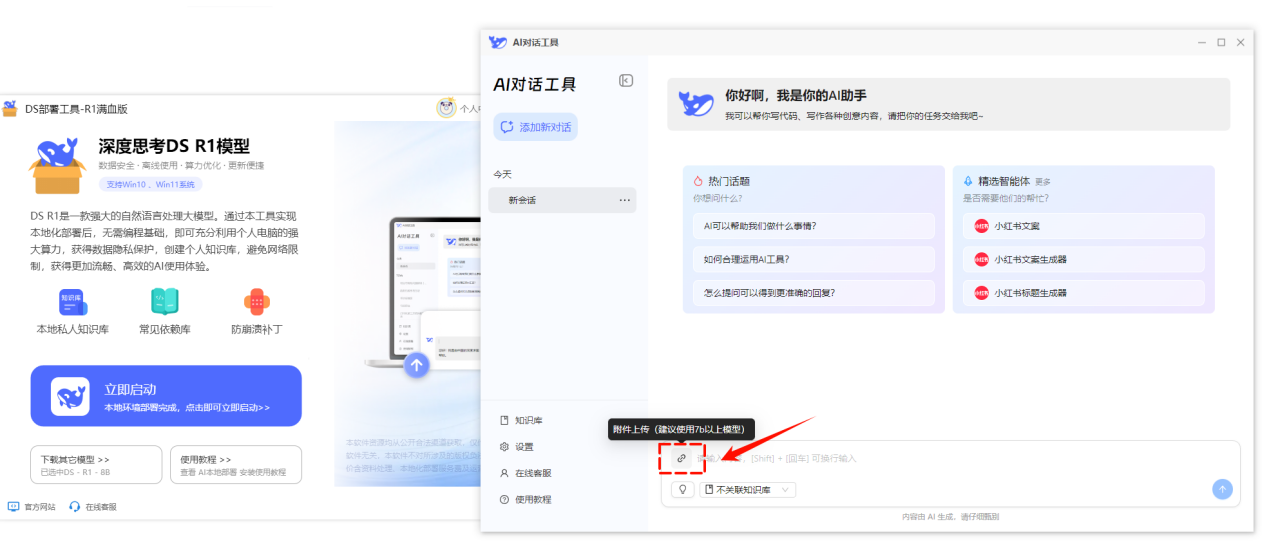Screen dimensions: 1269x542
Task: Open 官方网站 link in DS部署工具
Action: (32, 507)
